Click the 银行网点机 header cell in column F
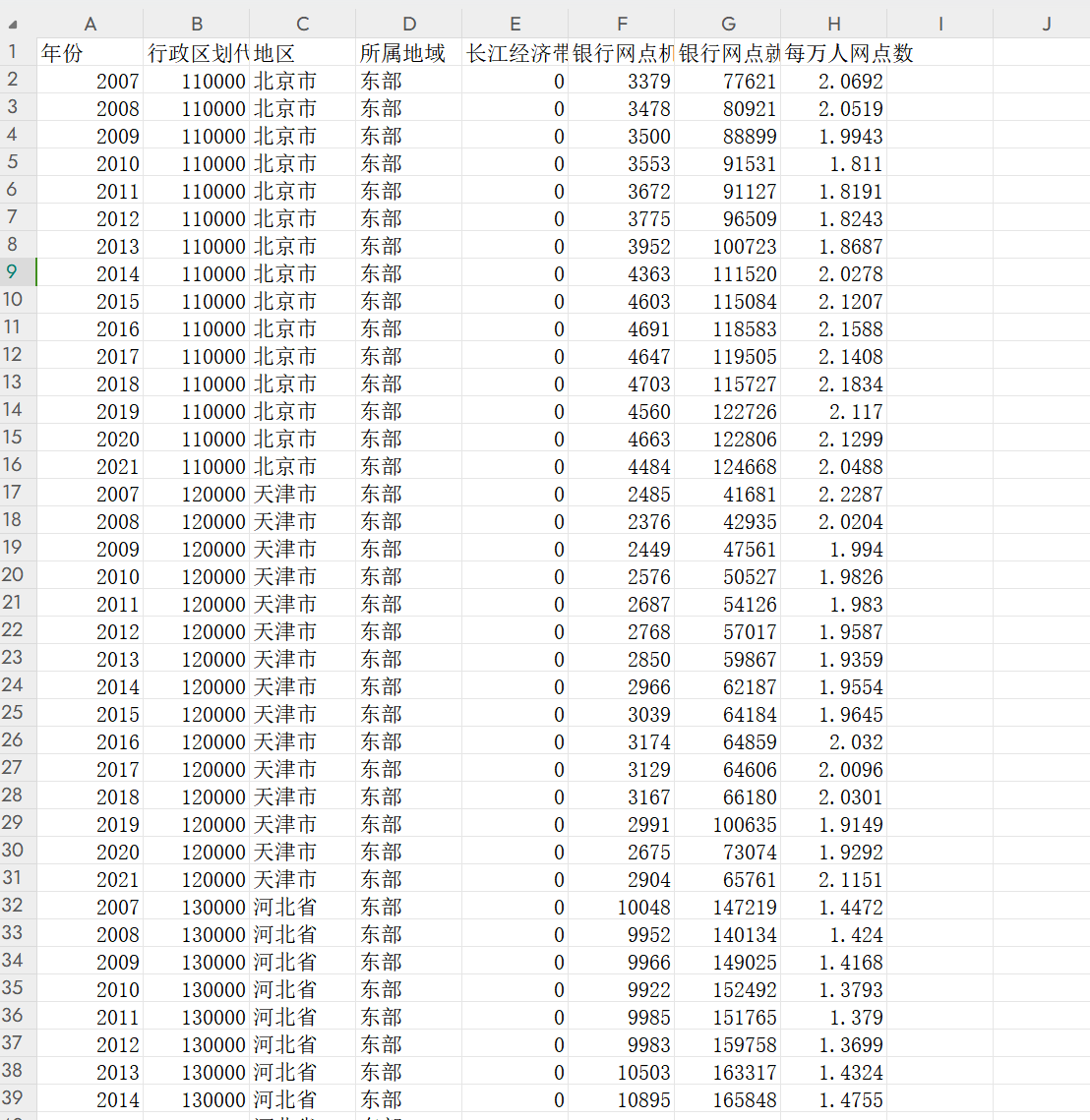 [x=622, y=52]
